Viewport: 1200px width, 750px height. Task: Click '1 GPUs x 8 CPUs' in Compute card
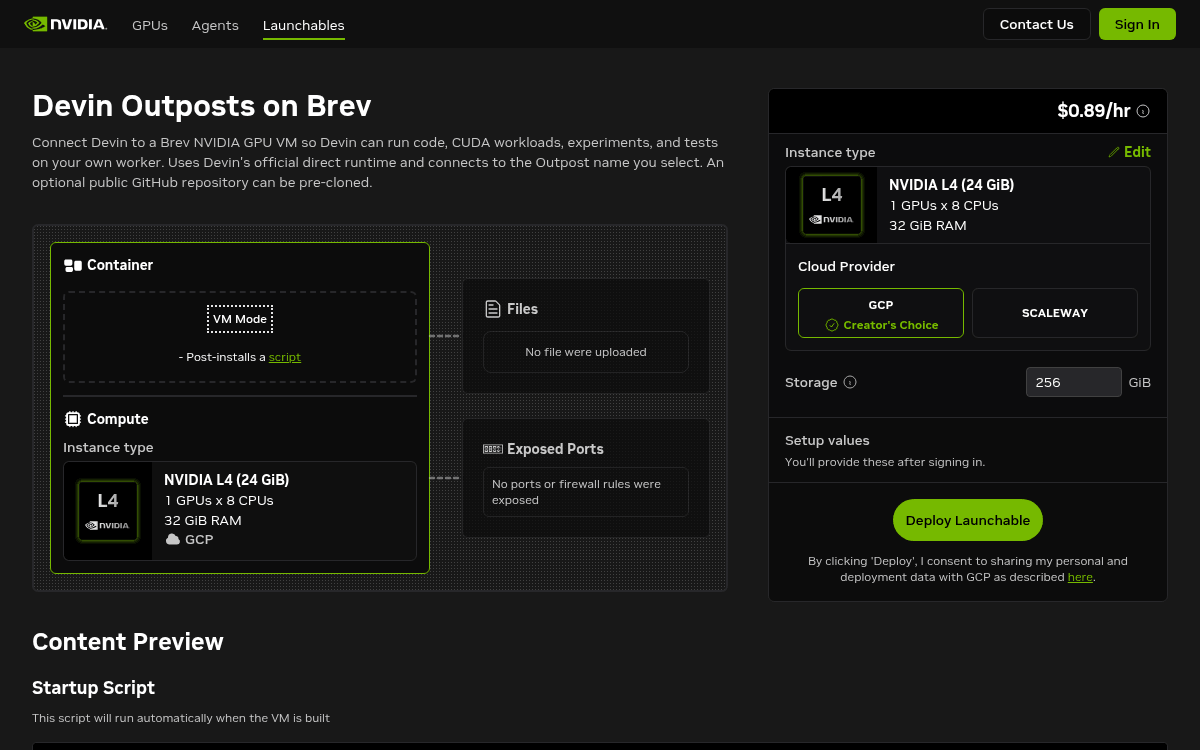(219, 500)
